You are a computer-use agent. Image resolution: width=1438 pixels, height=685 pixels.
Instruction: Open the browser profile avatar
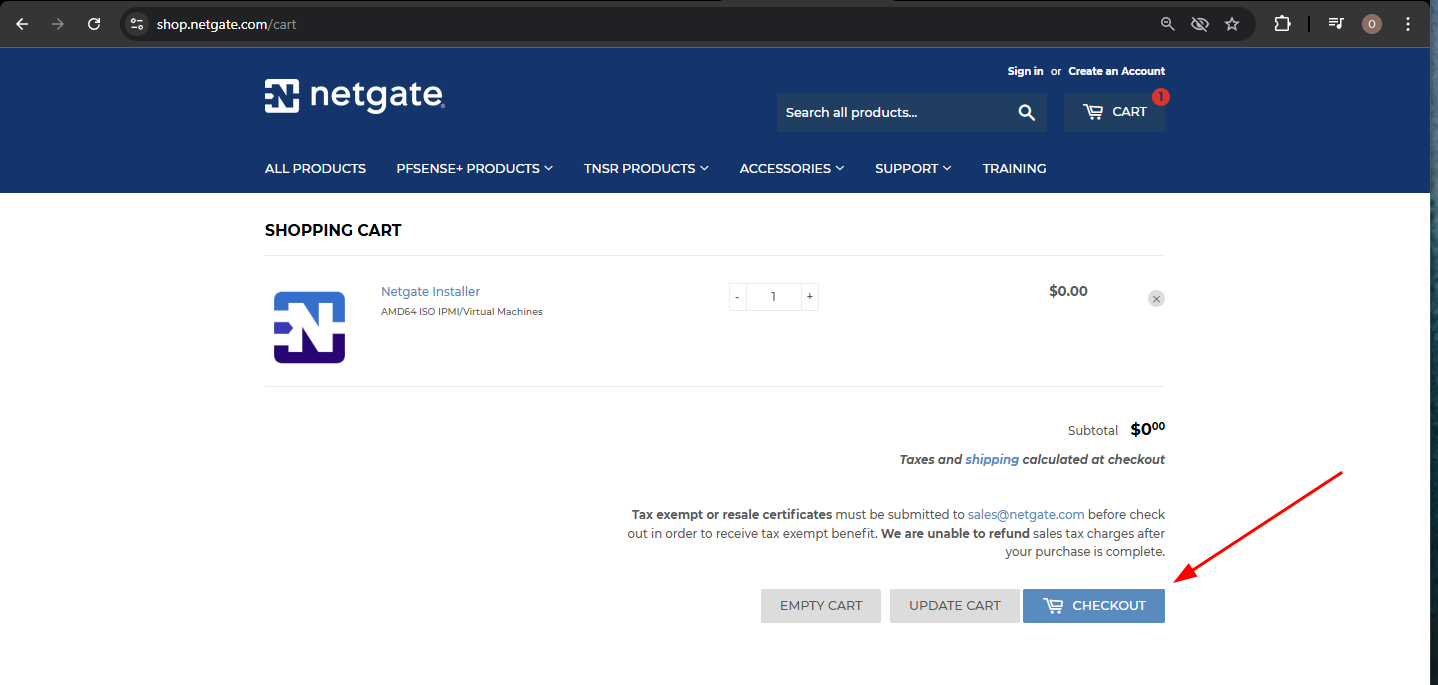tap(1372, 24)
